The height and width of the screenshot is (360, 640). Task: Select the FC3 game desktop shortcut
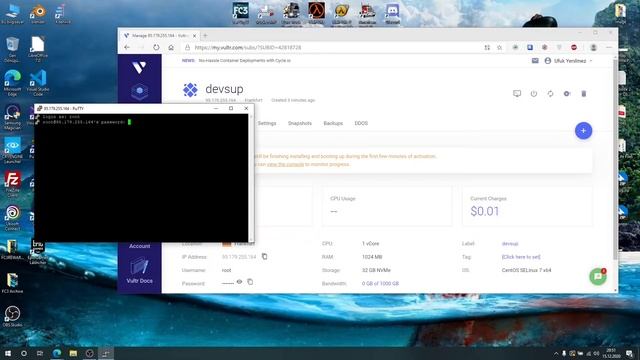coord(241,13)
